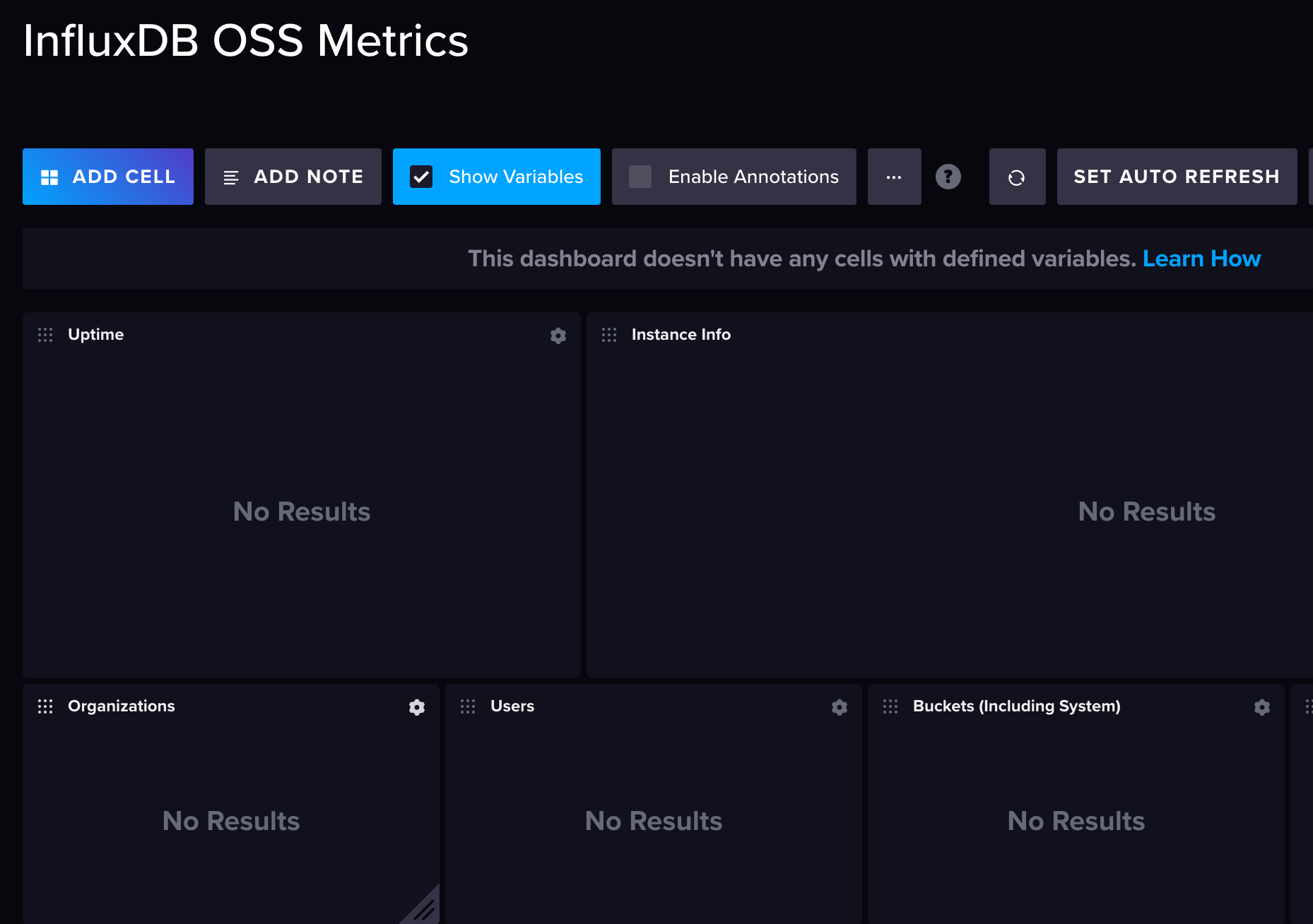Click the lines icon on ADD NOTE
Image resolution: width=1313 pixels, height=924 pixels.
click(x=231, y=177)
